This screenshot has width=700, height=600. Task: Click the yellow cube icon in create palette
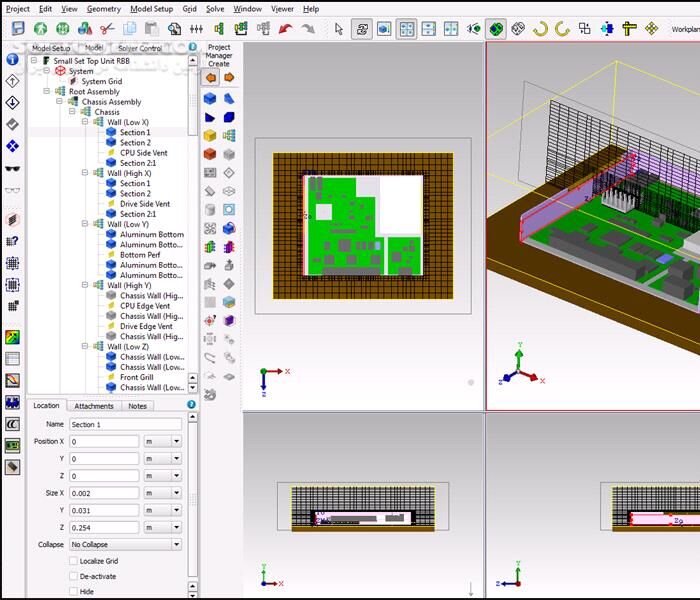click(x=210, y=136)
